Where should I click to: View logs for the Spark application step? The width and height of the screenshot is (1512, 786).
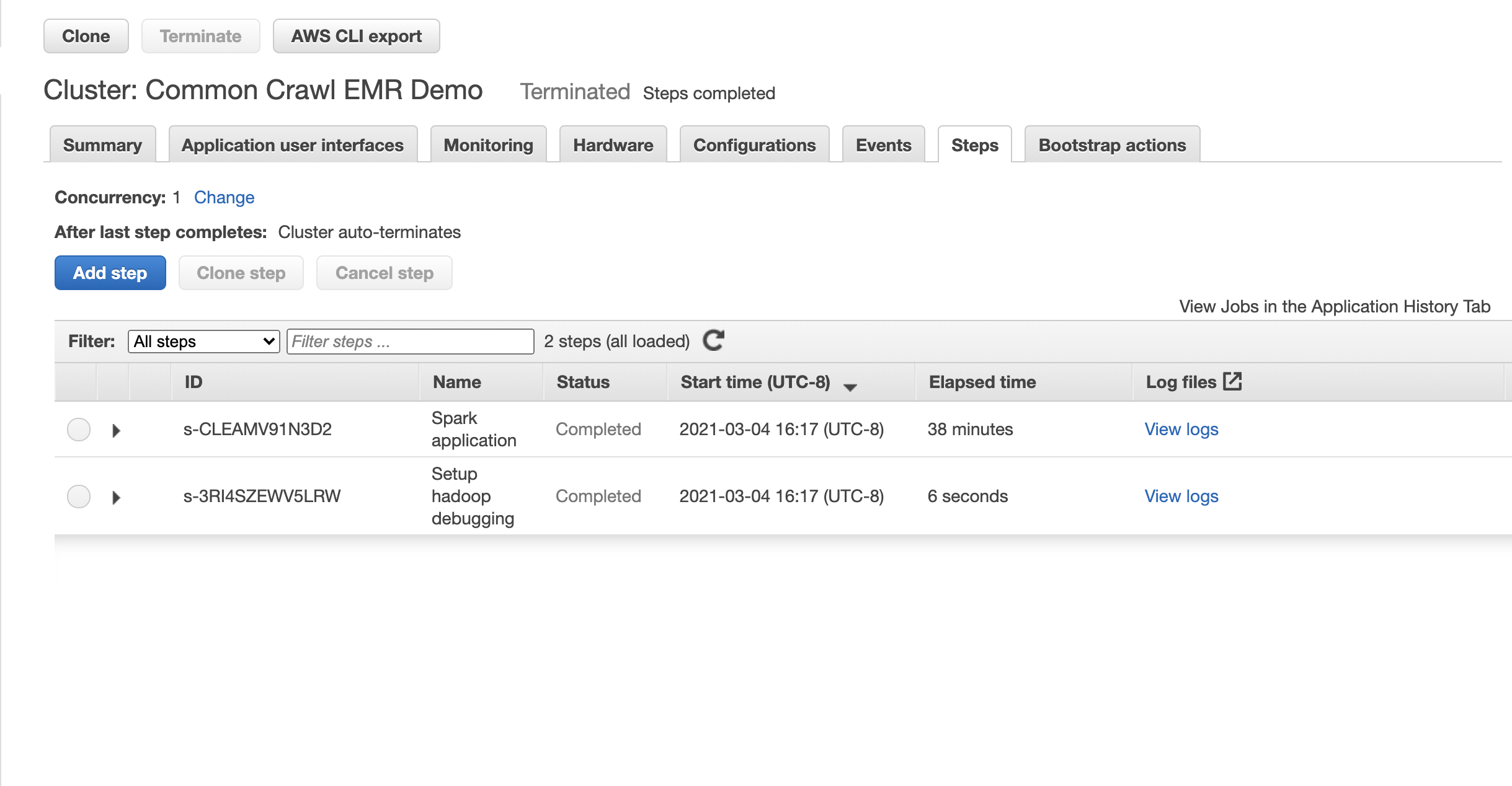coord(1181,429)
